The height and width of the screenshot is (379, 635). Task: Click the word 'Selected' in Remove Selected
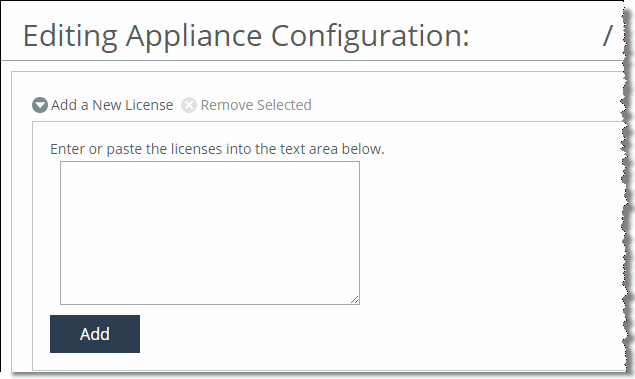pos(284,105)
